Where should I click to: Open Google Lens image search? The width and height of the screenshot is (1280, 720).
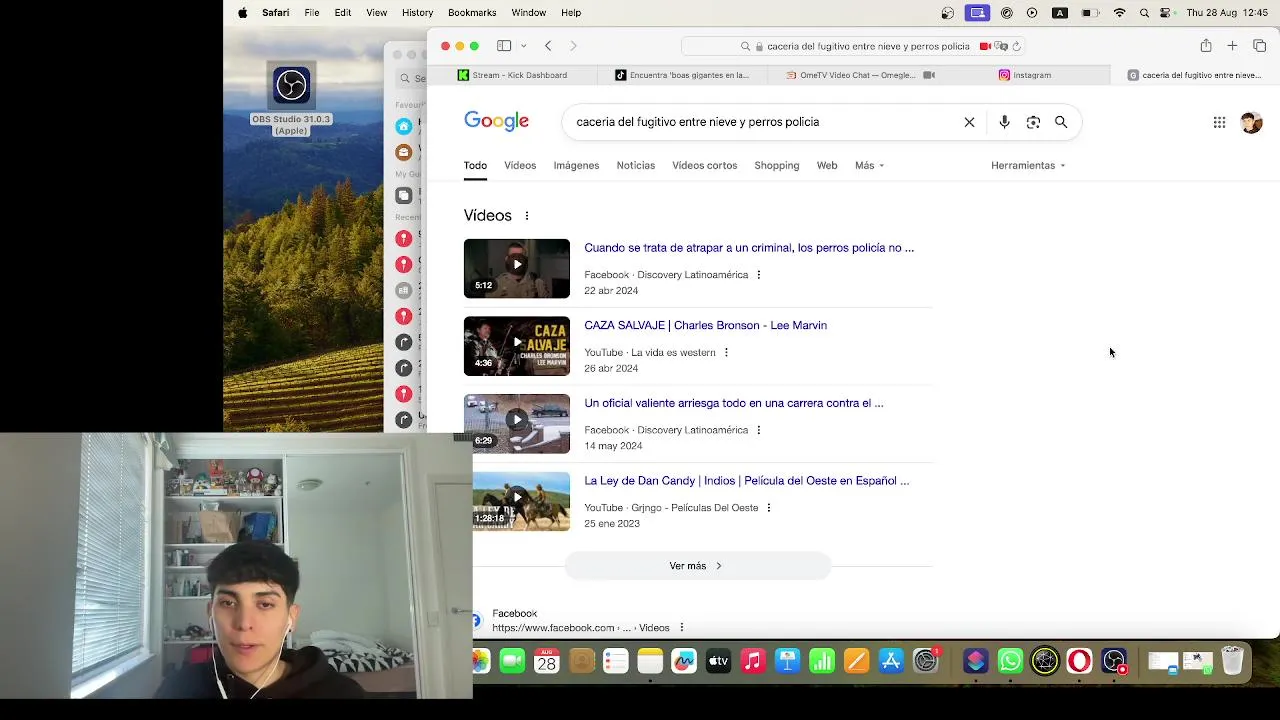point(1033,122)
